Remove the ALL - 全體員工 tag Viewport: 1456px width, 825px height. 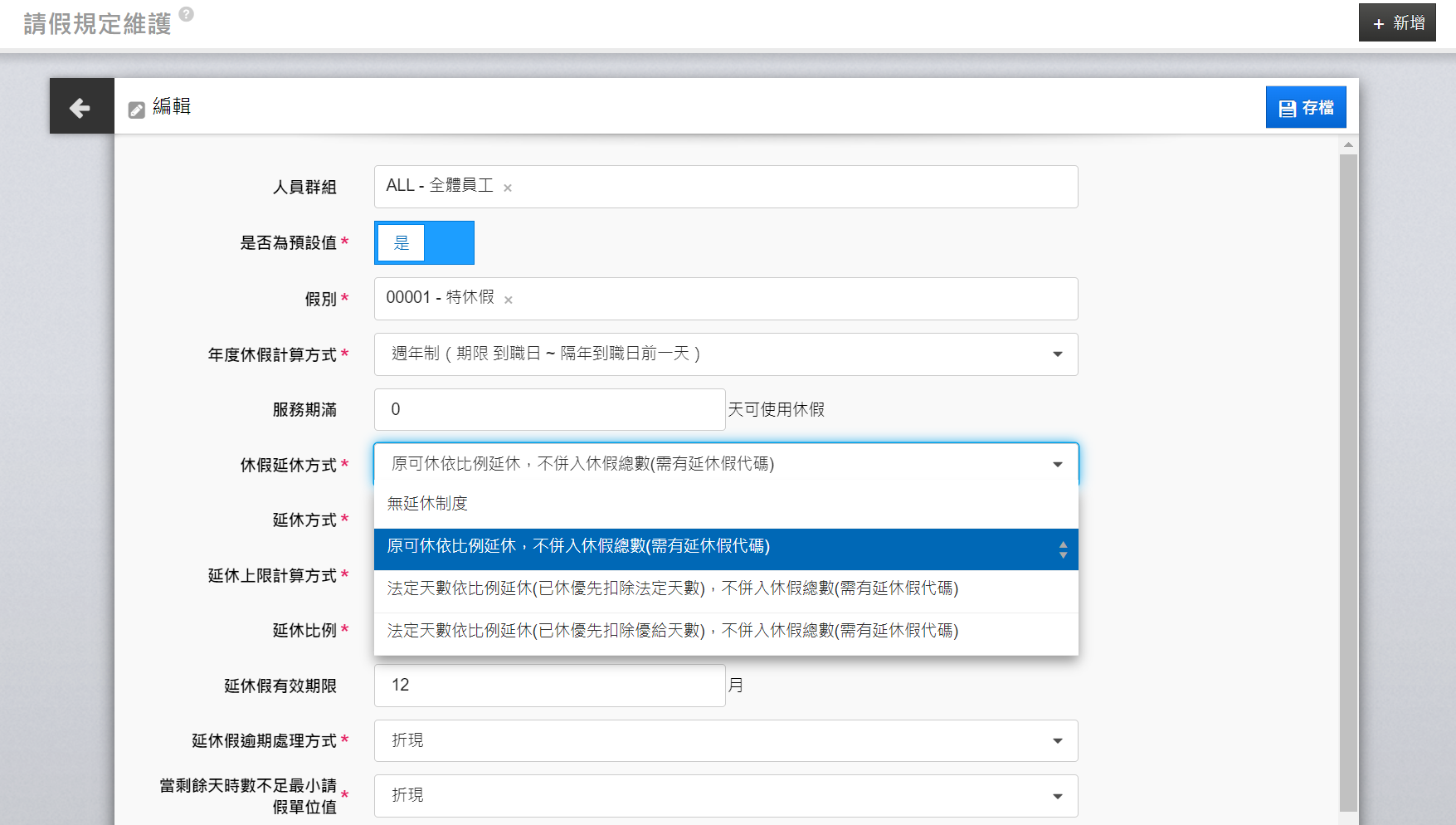pyautogui.click(x=508, y=188)
